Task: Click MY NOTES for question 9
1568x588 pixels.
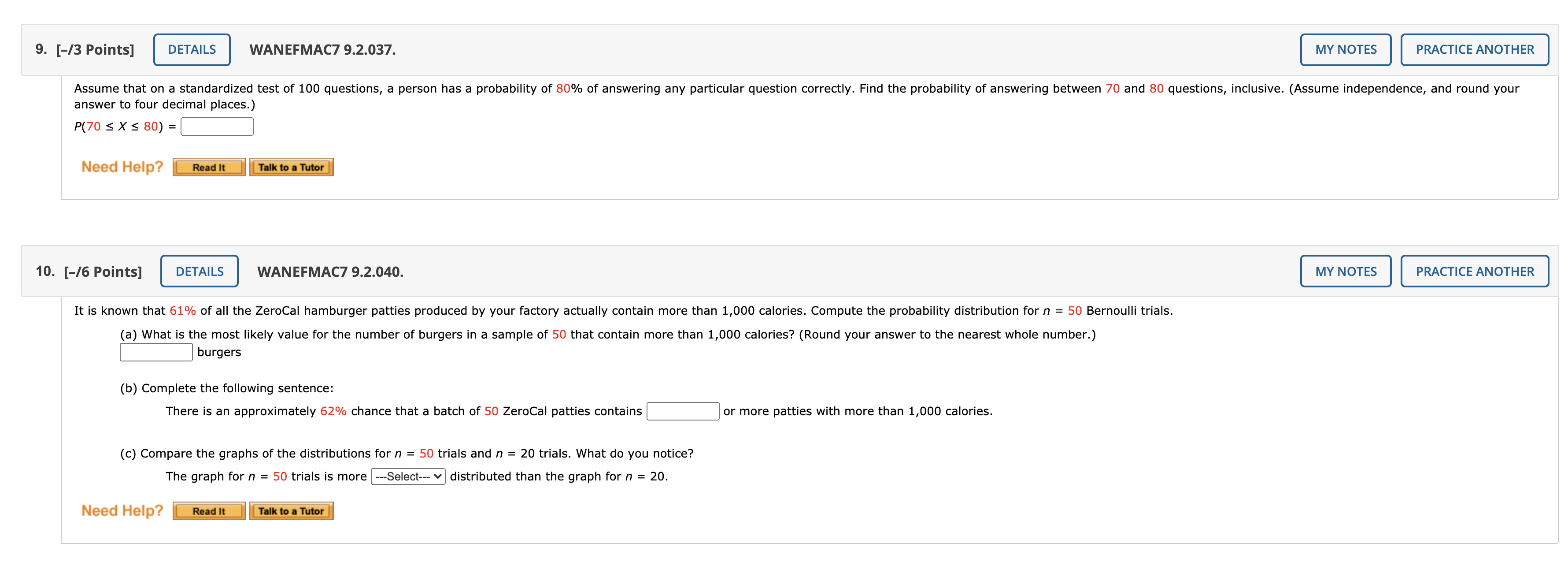Action: click(x=1345, y=50)
